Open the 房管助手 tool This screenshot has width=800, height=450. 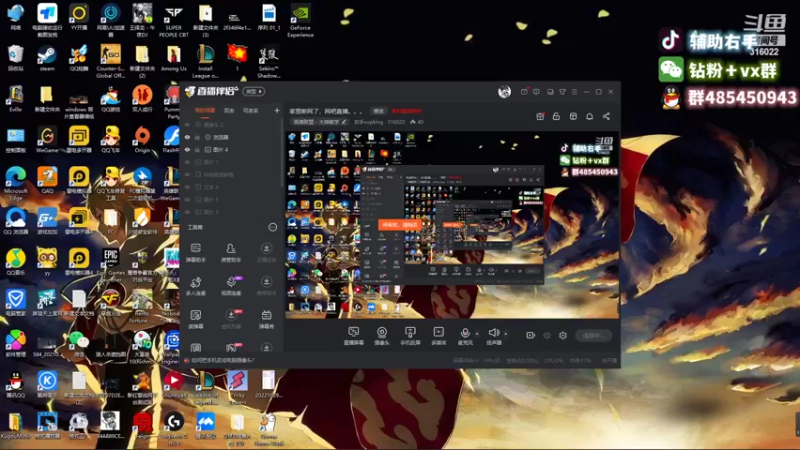pyautogui.click(x=231, y=252)
